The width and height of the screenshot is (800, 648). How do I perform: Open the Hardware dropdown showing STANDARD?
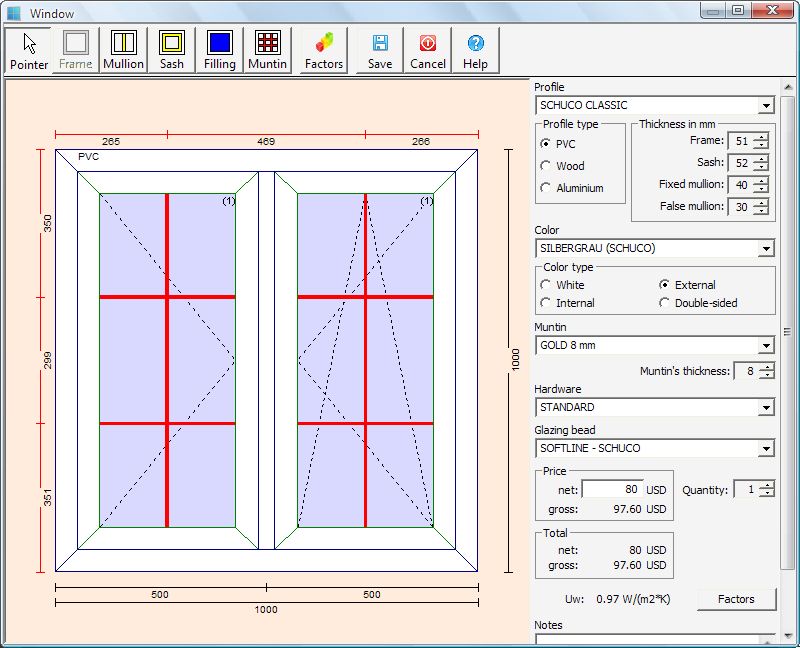(x=766, y=407)
